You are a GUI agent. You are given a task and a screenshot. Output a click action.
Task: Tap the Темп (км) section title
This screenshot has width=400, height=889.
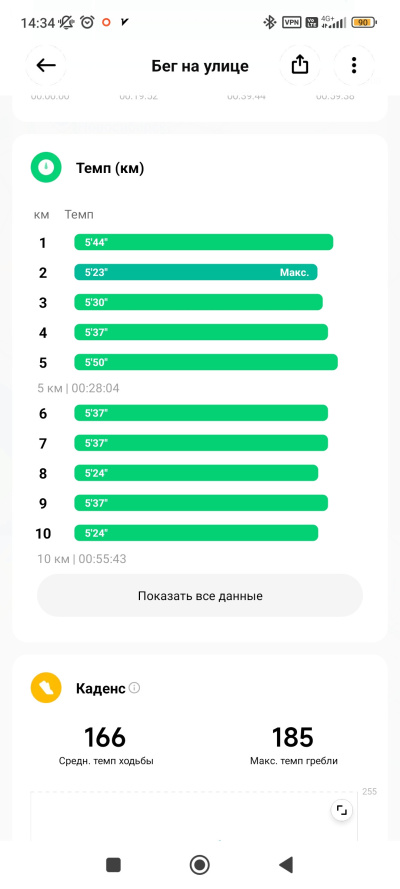pos(110,168)
